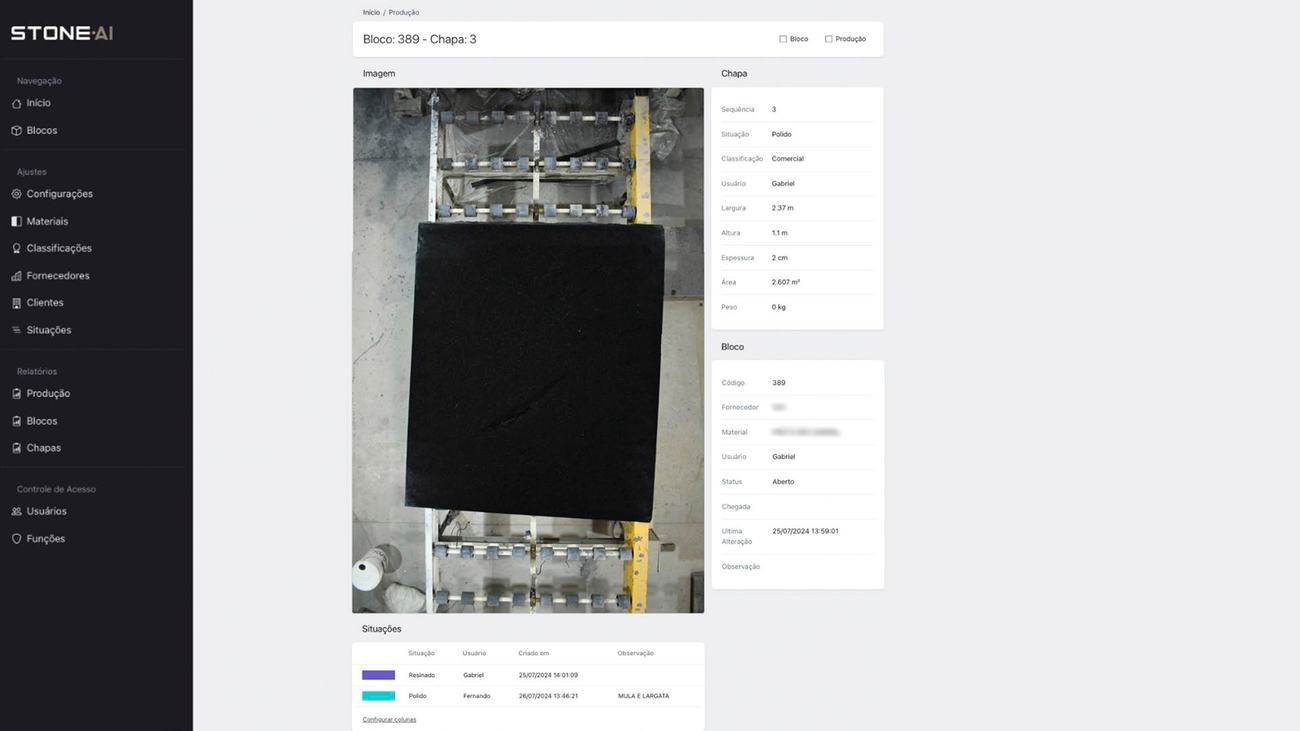Image resolution: width=1300 pixels, height=731 pixels.
Task: Open the slab photo in Imagem panel
Action: (x=528, y=350)
